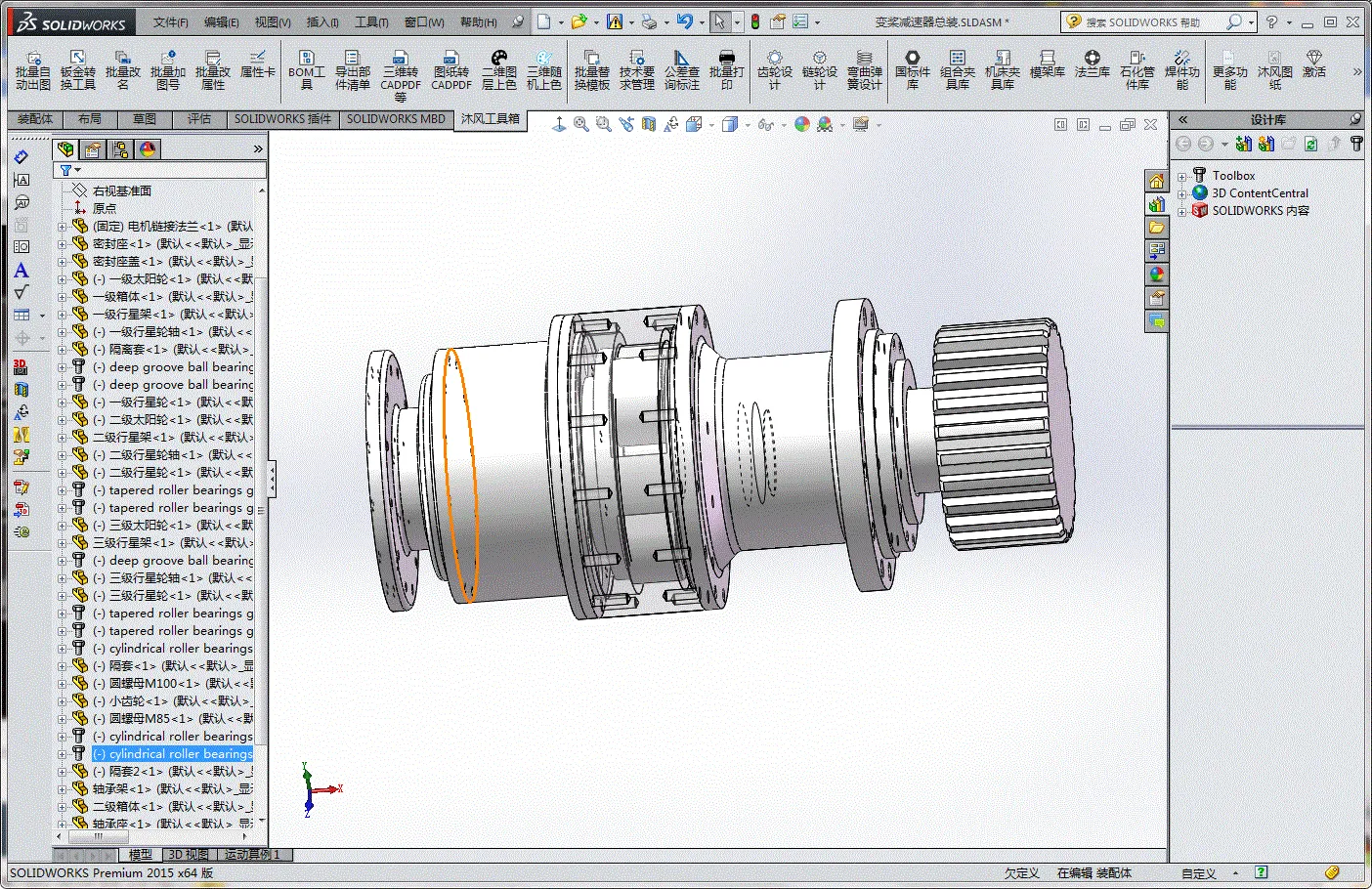This screenshot has width=1372, height=889.
Task: Open the Design Library home icon in task pane
Action: click(1157, 181)
